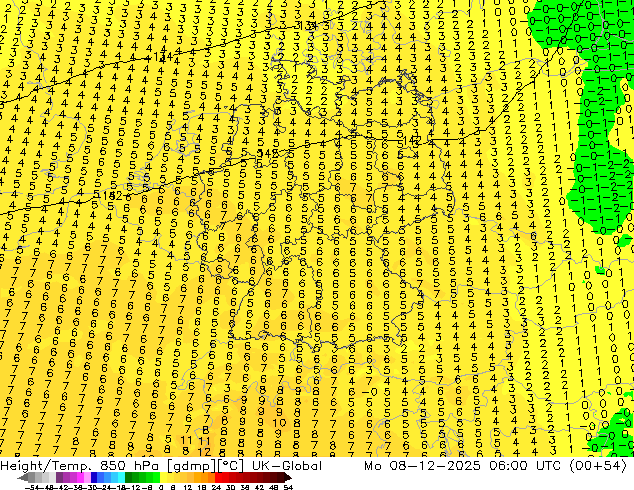
Task: Click the '54' value ending the legend scale
Action: [x=287, y=487]
